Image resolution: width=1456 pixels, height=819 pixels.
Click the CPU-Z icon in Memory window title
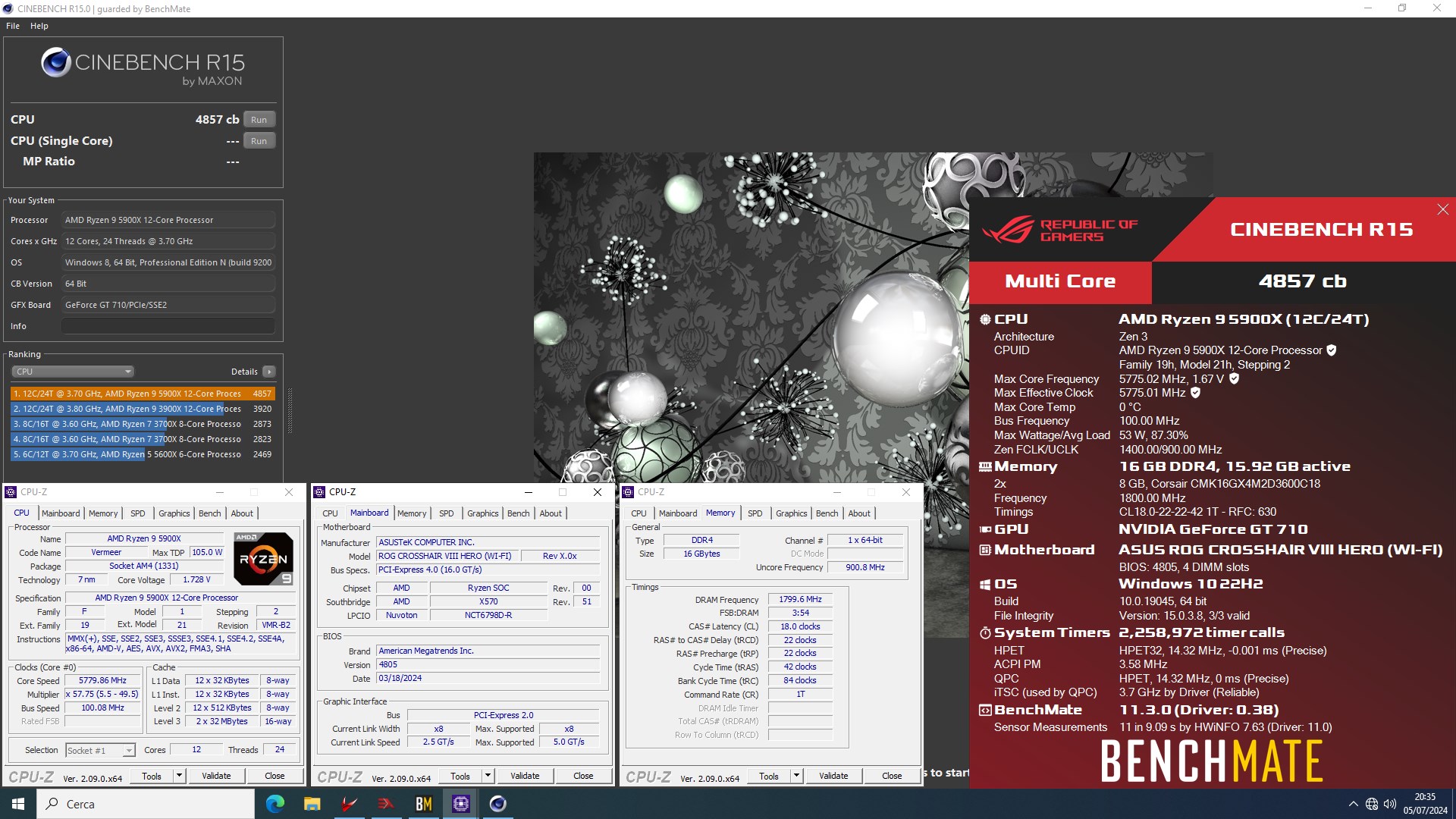(x=628, y=492)
